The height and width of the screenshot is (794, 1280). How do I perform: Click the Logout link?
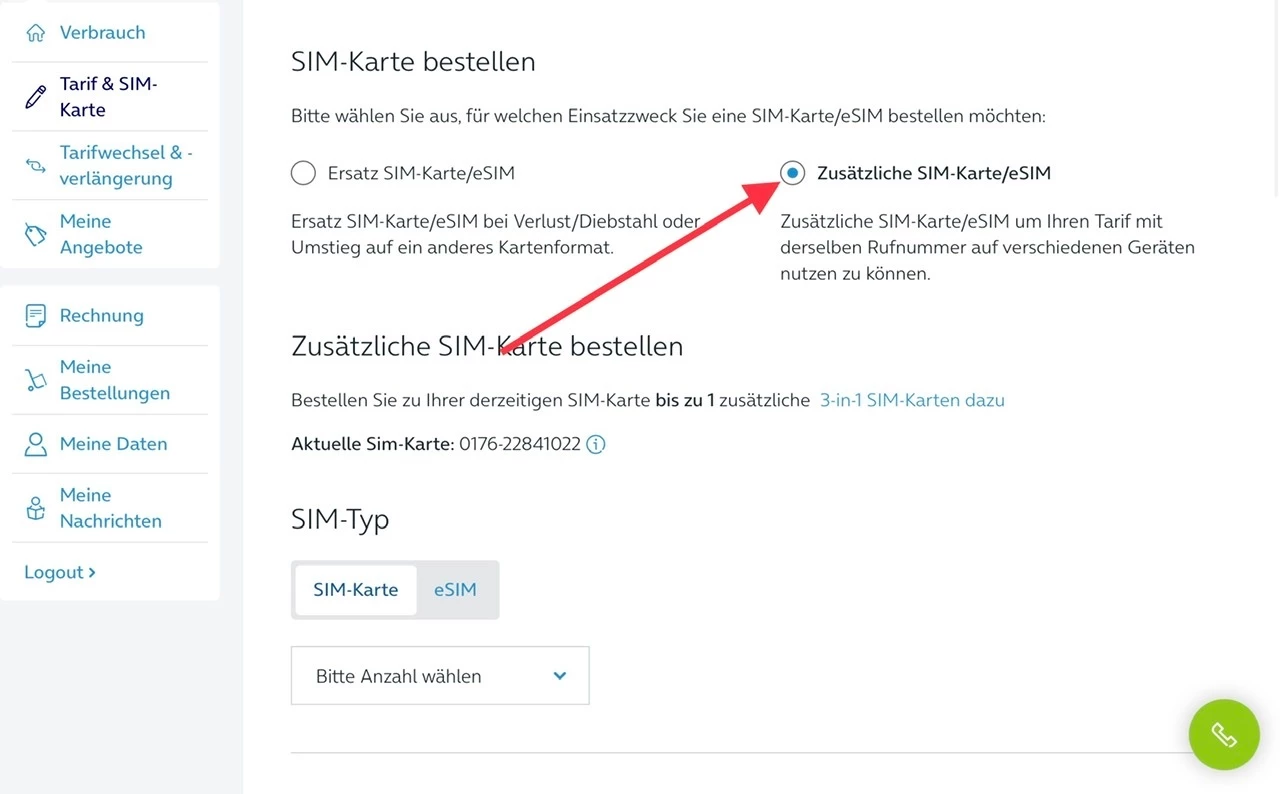pyautogui.click(x=60, y=572)
